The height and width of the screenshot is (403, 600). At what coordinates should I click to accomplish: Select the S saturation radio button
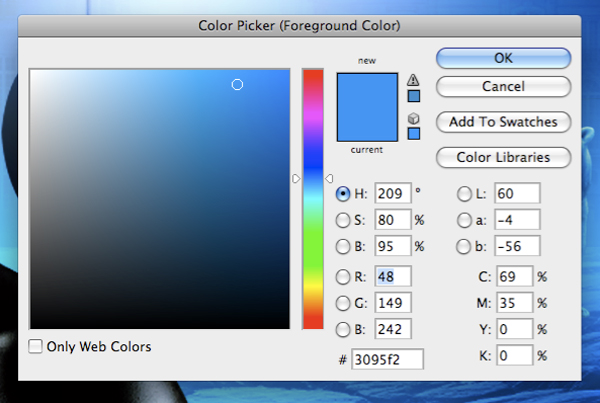pos(343,220)
